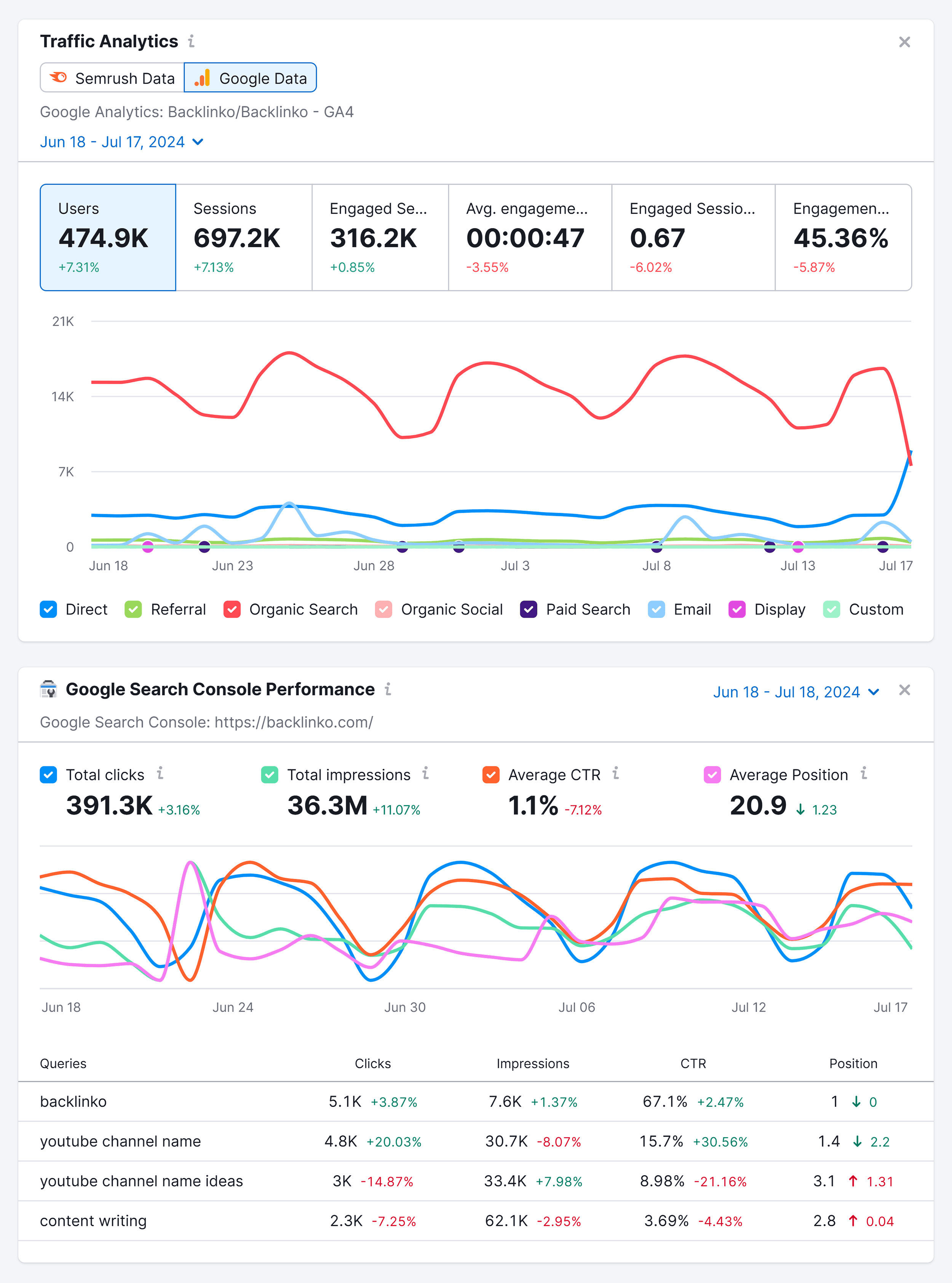Uncheck the Email channel legend checkbox
Viewport: 952px width, 1283px height.
coord(656,609)
